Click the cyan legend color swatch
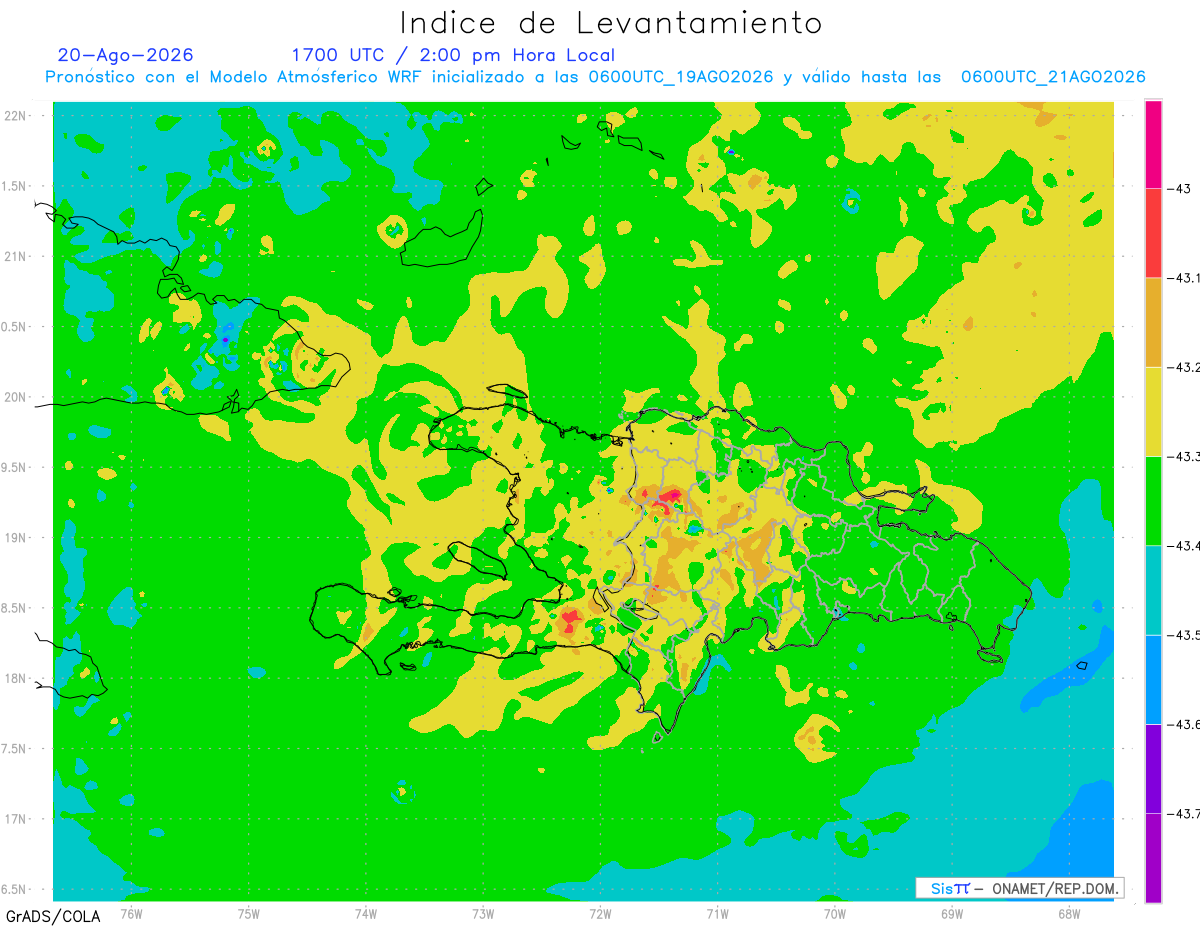The height and width of the screenshot is (927, 1200). pos(1153,590)
